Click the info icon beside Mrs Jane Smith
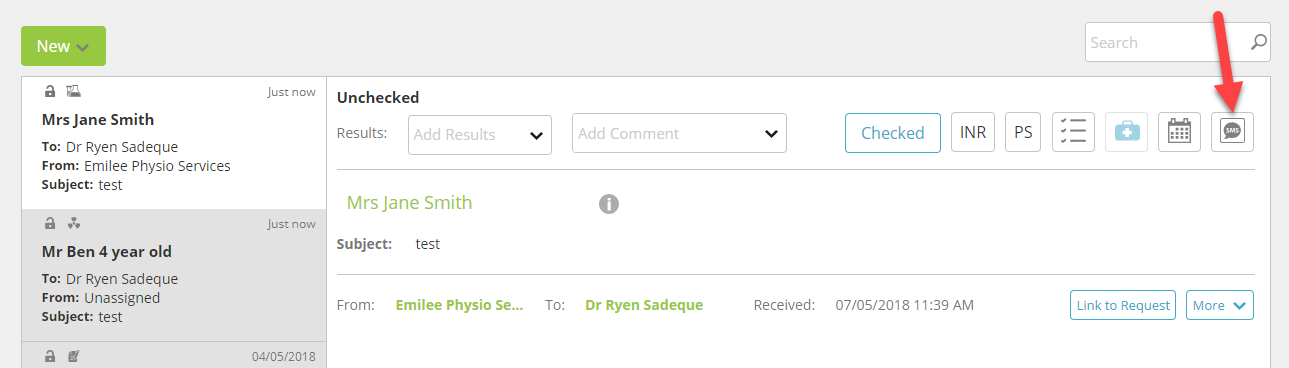1289x368 pixels. click(609, 204)
